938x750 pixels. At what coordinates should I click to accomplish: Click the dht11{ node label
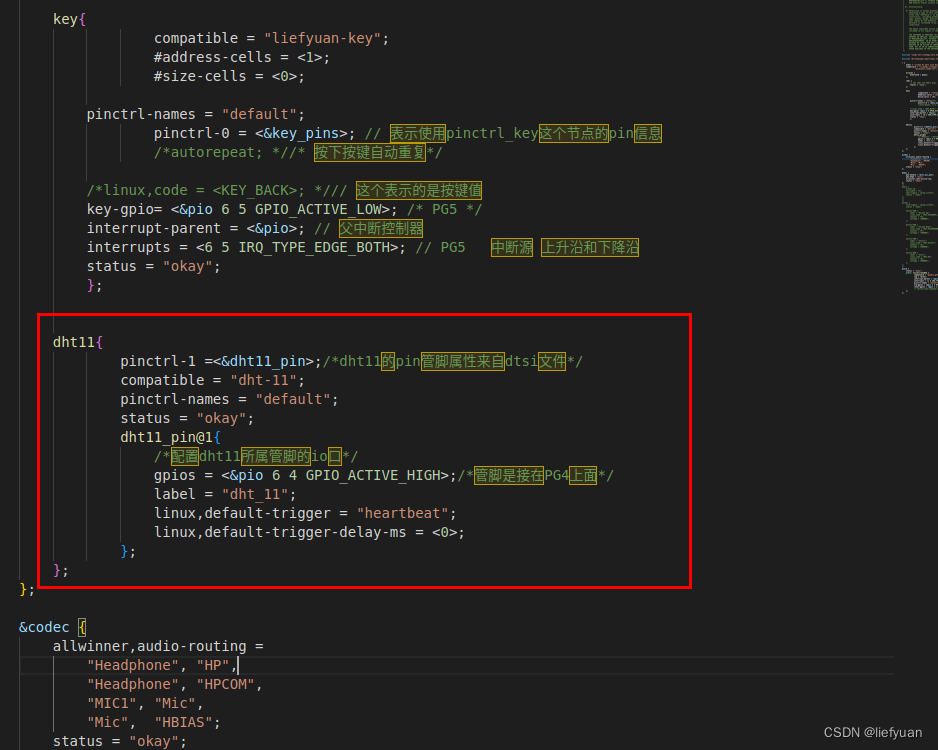(76, 341)
